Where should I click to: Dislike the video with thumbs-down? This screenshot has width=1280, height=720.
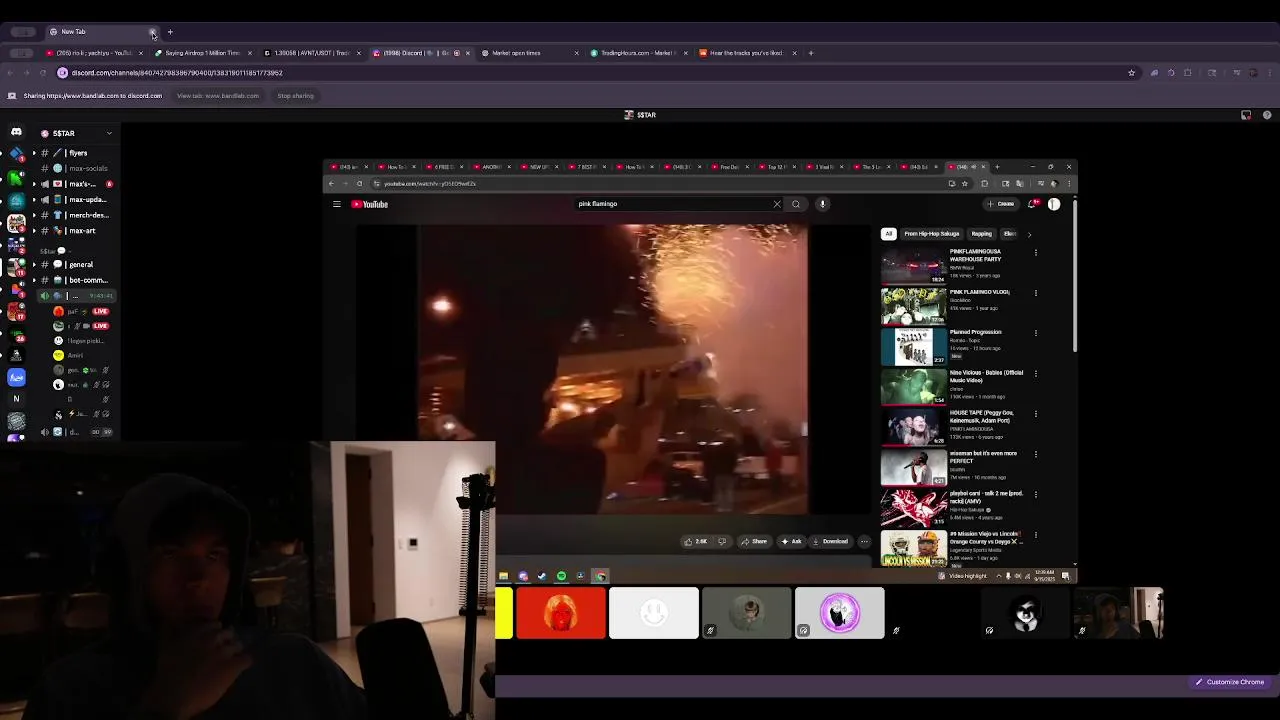(x=722, y=542)
